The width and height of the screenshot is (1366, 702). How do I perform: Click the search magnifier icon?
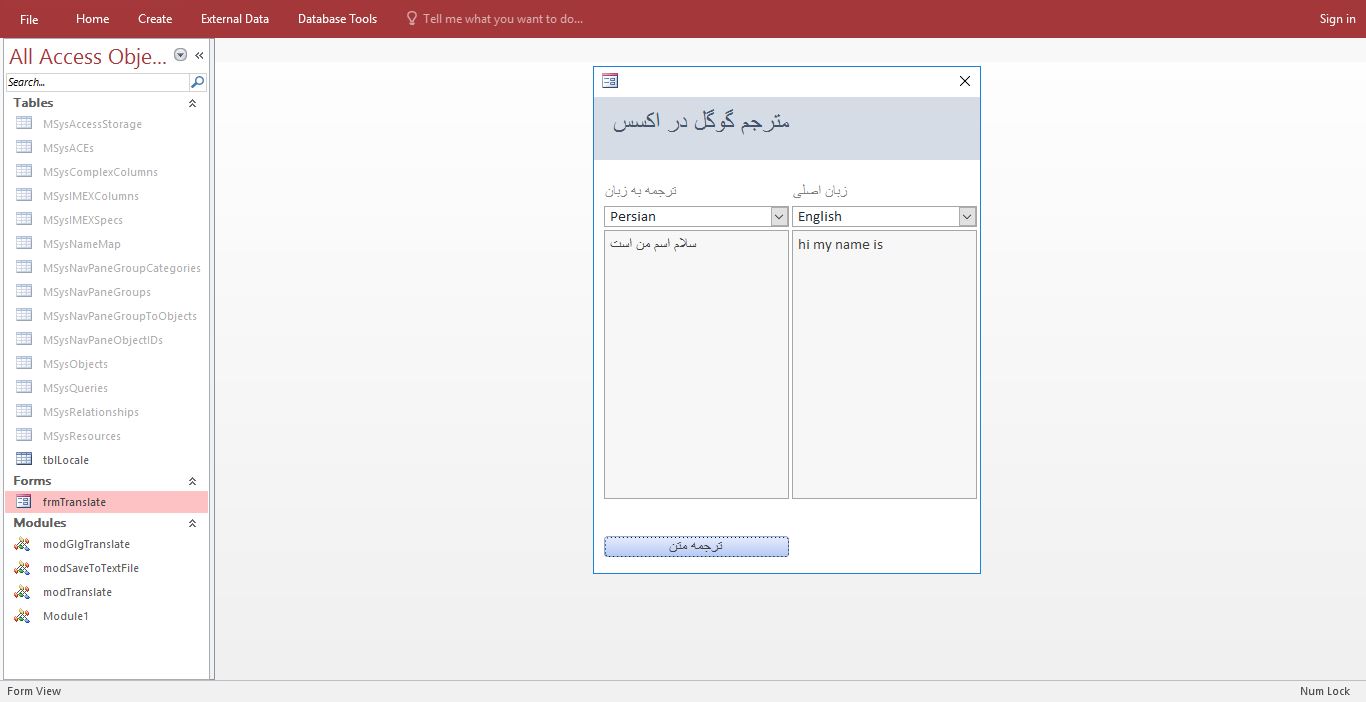(x=197, y=82)
